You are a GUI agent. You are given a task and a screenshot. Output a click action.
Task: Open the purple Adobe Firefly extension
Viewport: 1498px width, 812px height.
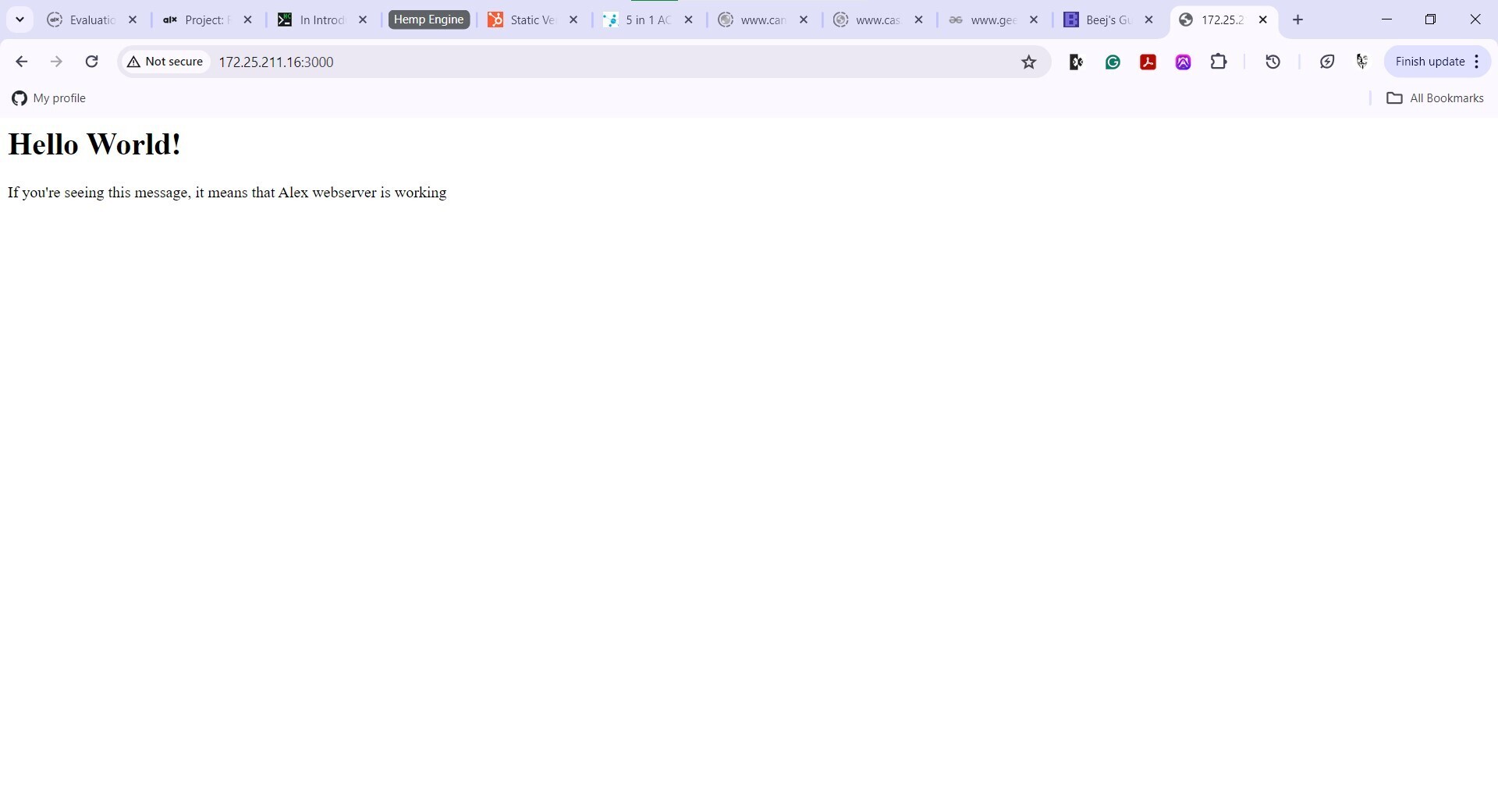tap(1183, 61)
